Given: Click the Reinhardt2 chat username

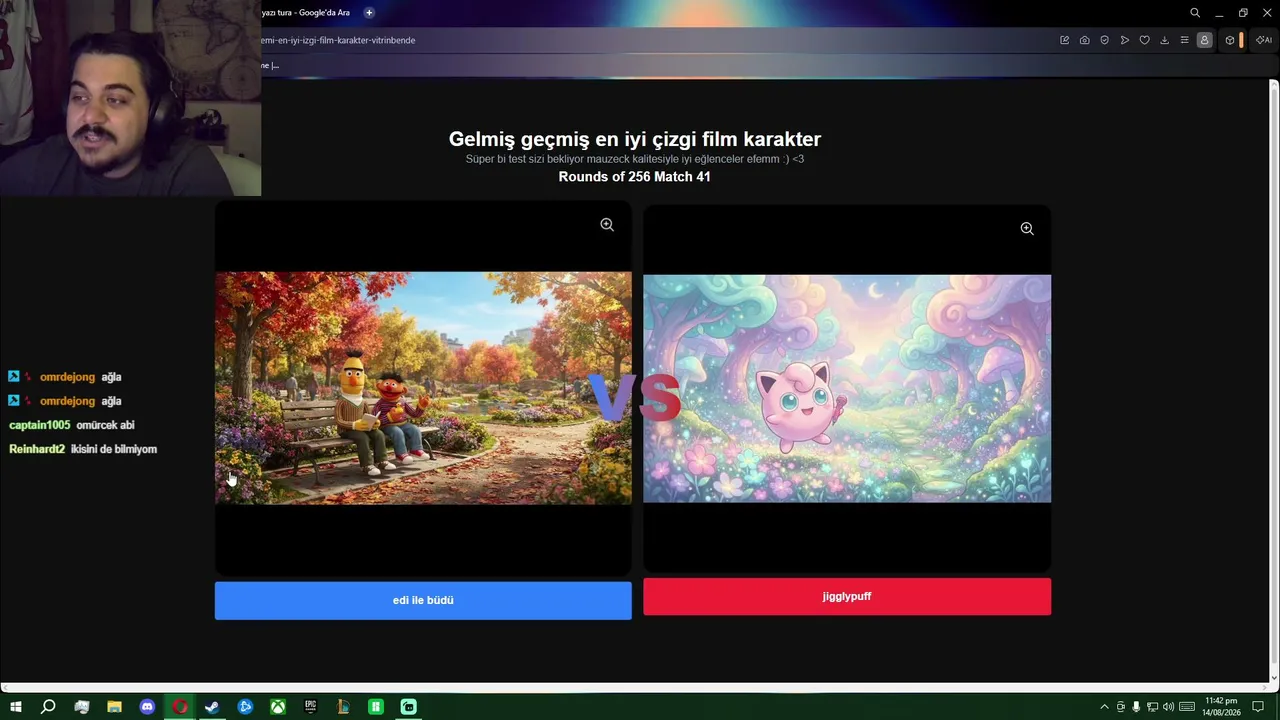Looking at the screenshot, I should 37,449.
